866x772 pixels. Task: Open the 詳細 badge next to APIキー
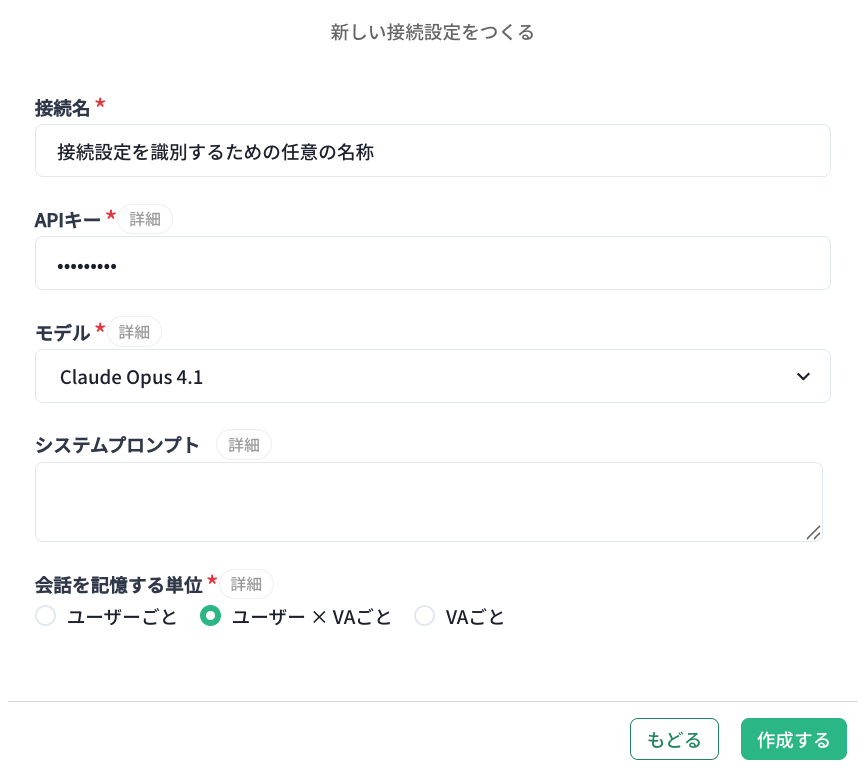coord(145,219)
